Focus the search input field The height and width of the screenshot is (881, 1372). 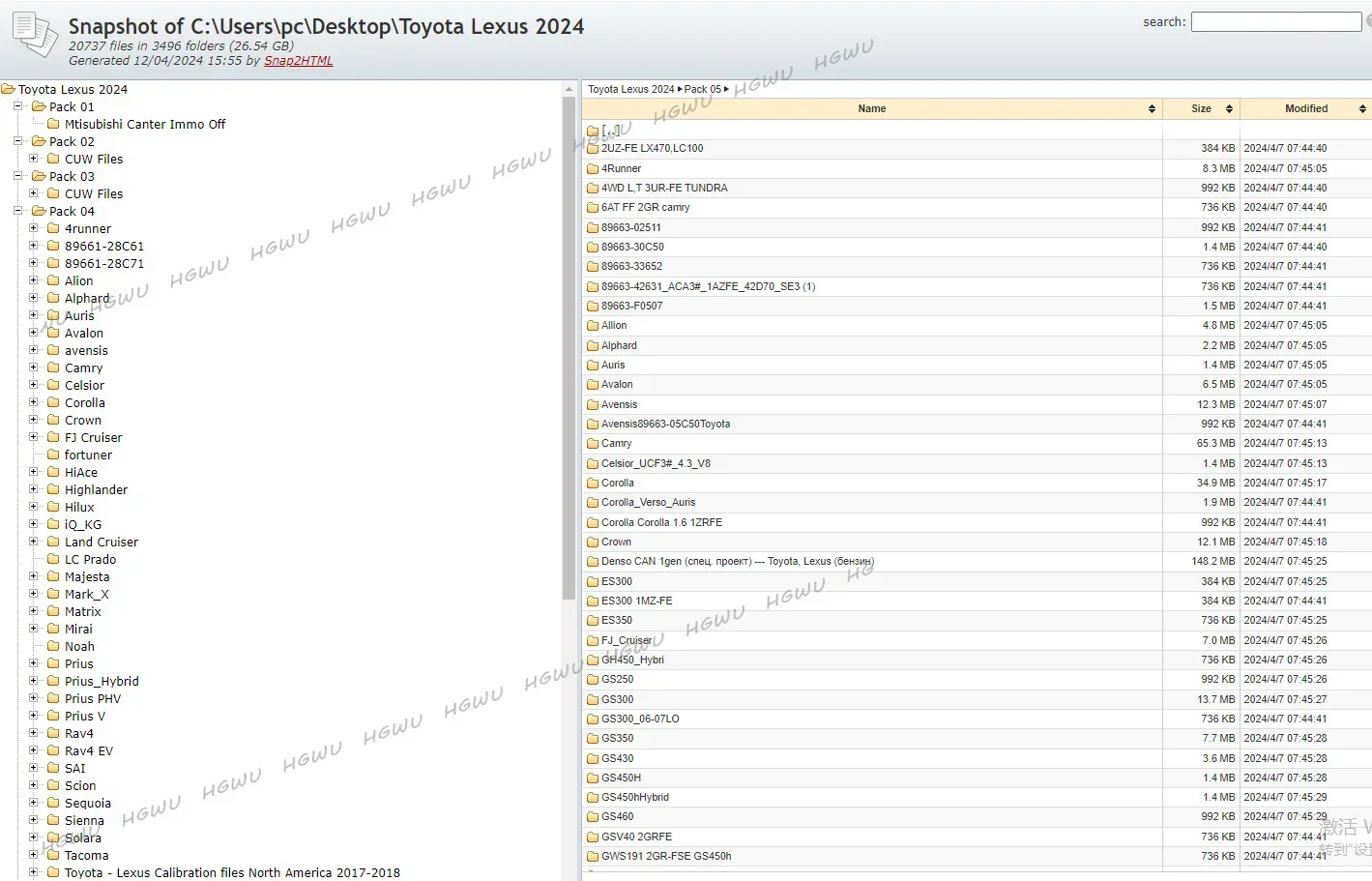coord(1276,21)
